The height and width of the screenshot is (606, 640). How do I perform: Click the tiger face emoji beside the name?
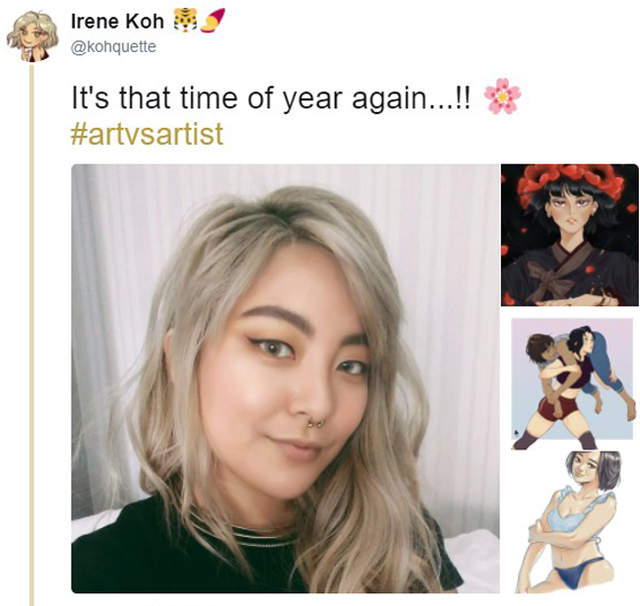(x=185, y=20)
